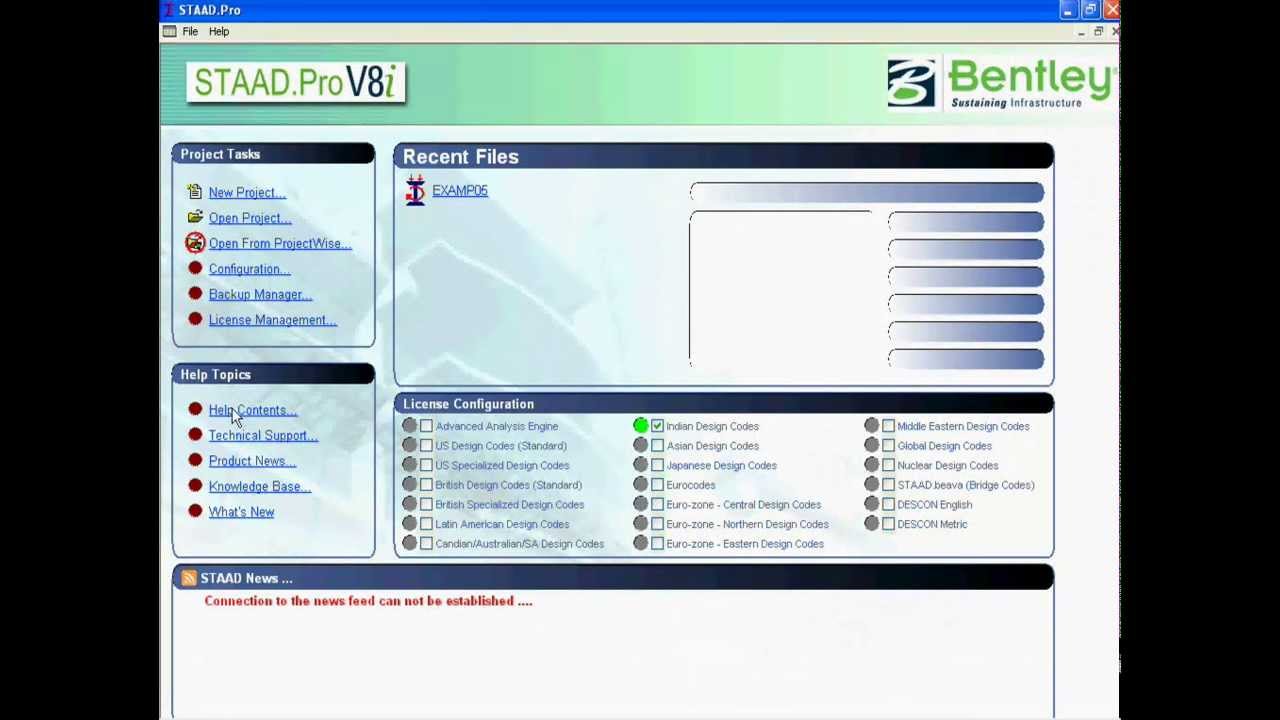The width and height of the screenshot is (1280, 720).
Task: Click the red bullet beside Configuration
Action: pyautogui.click(x=195, y=268)
